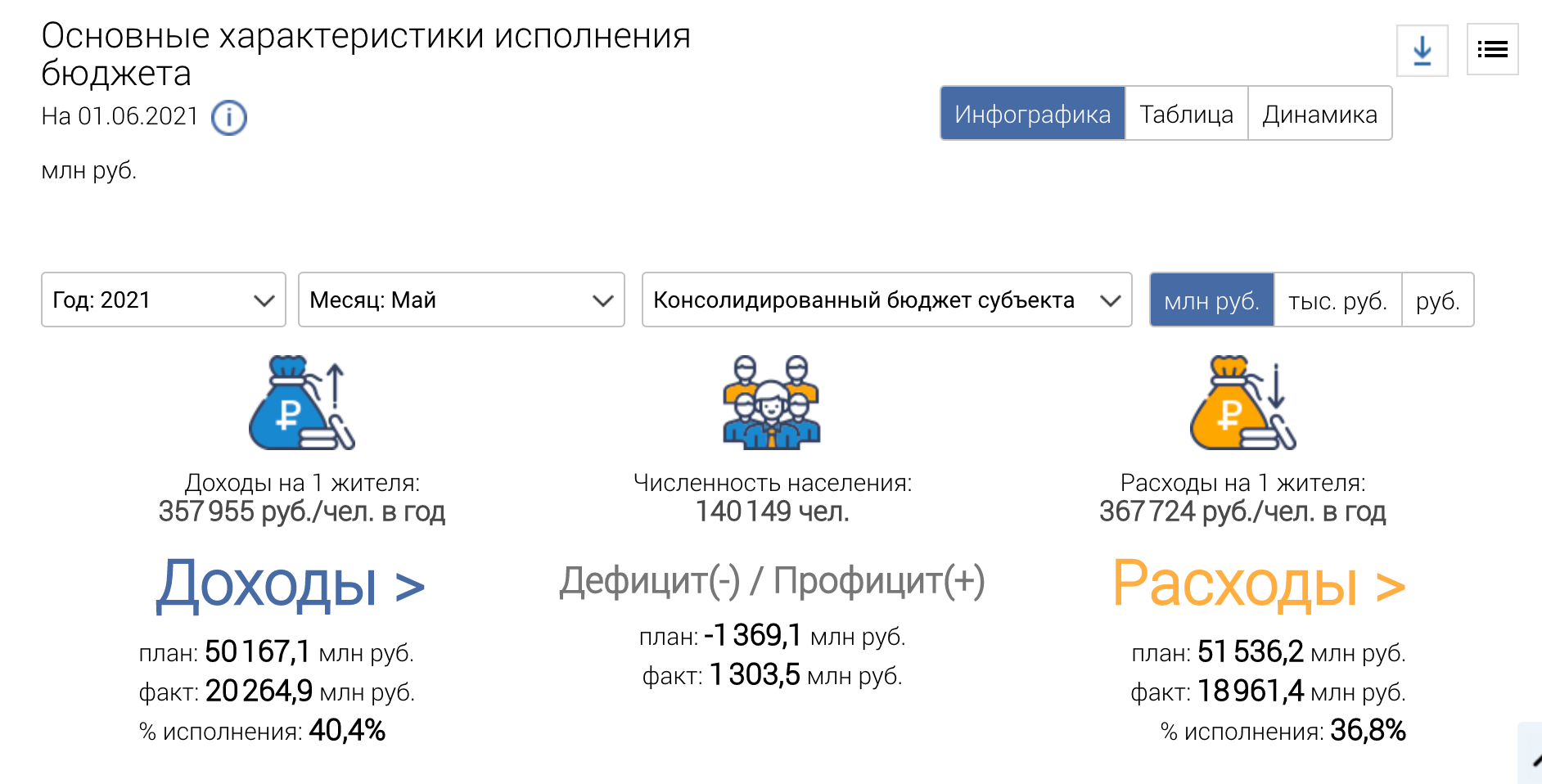
Task: Click the Дефицит(-) / Профицит(+) heading
Action: pyautogui.click(x=772, y=581)
